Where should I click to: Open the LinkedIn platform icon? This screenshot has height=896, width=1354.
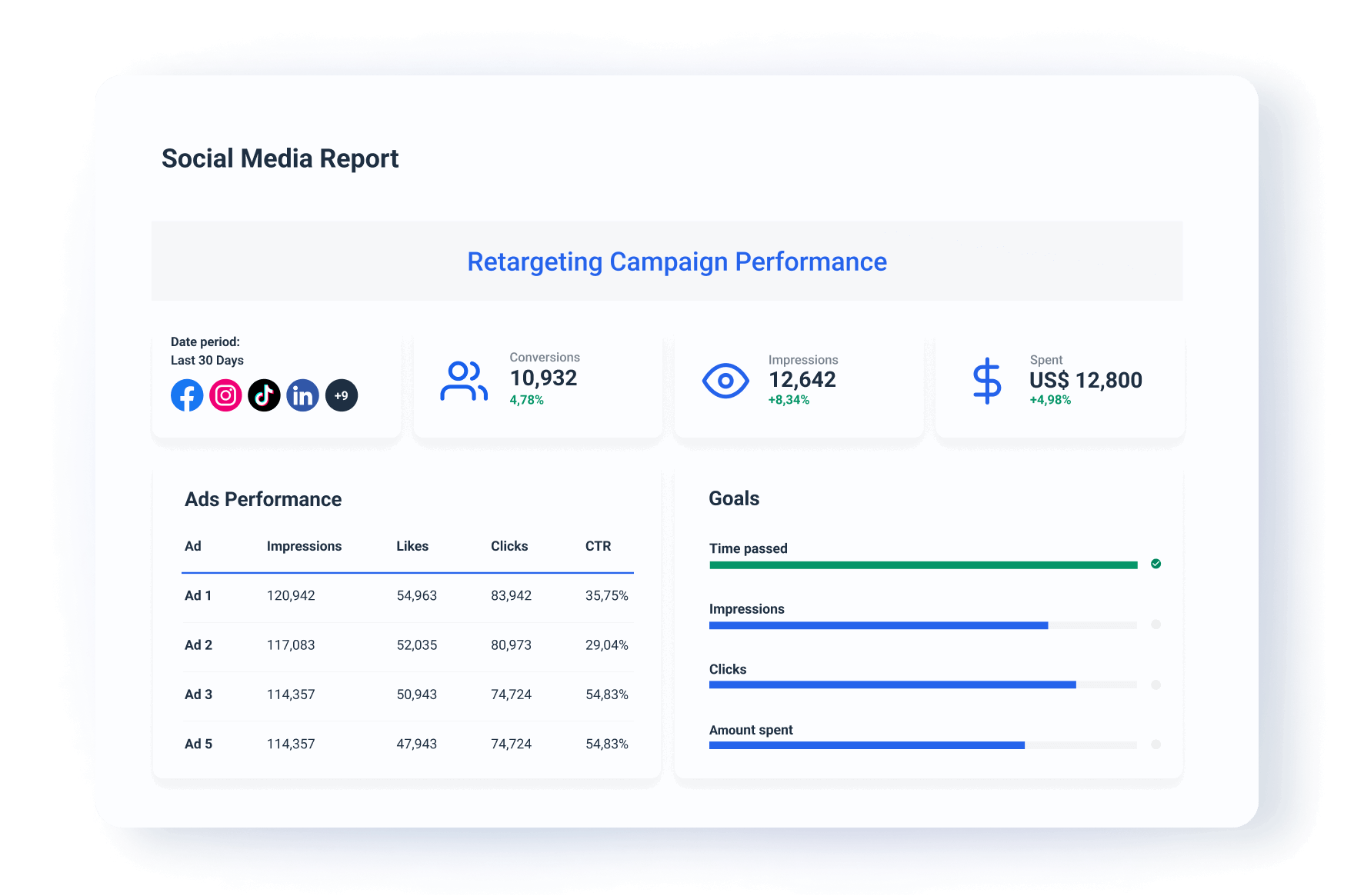pyautogui.click(x=302, y=395)
